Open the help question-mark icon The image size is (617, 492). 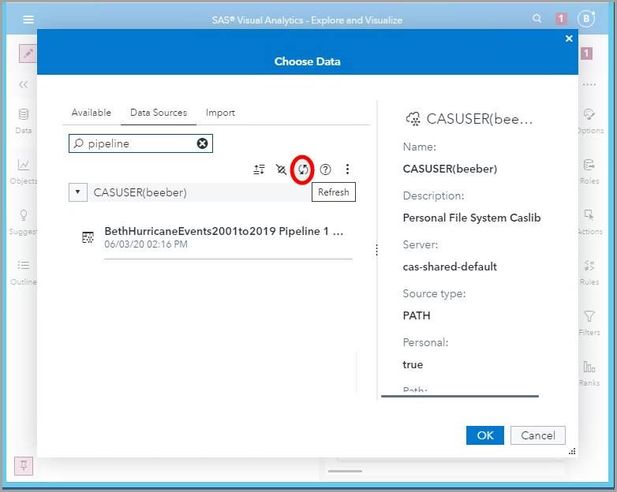(325, 169)
